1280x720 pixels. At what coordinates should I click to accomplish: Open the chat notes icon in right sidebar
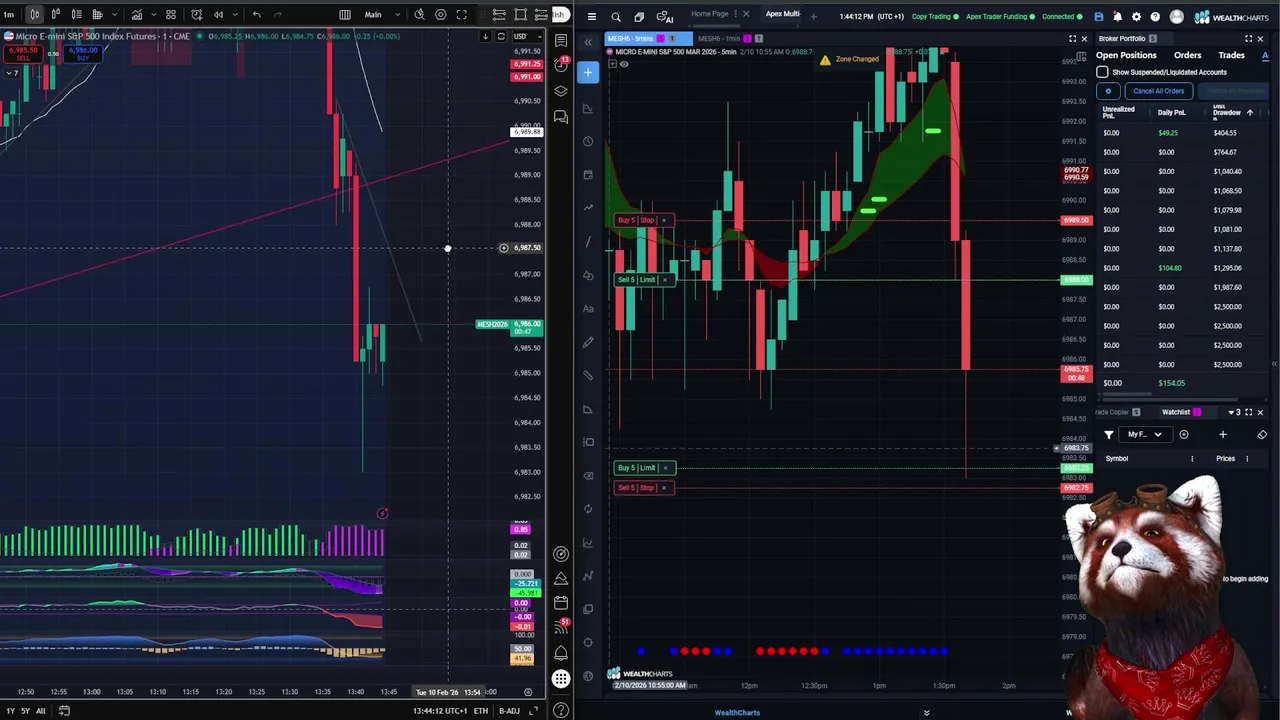click(x=561, y=117)
